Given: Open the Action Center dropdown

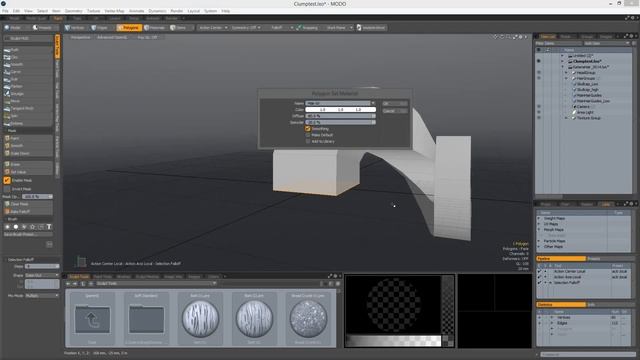Looking at the screenshot, I should 213,28.
